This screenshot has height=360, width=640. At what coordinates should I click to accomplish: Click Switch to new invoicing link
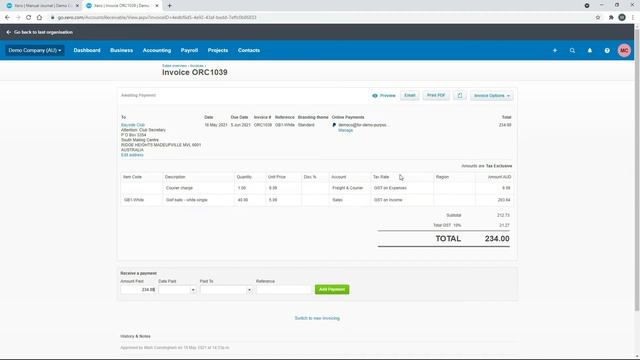tap(317, 318)
